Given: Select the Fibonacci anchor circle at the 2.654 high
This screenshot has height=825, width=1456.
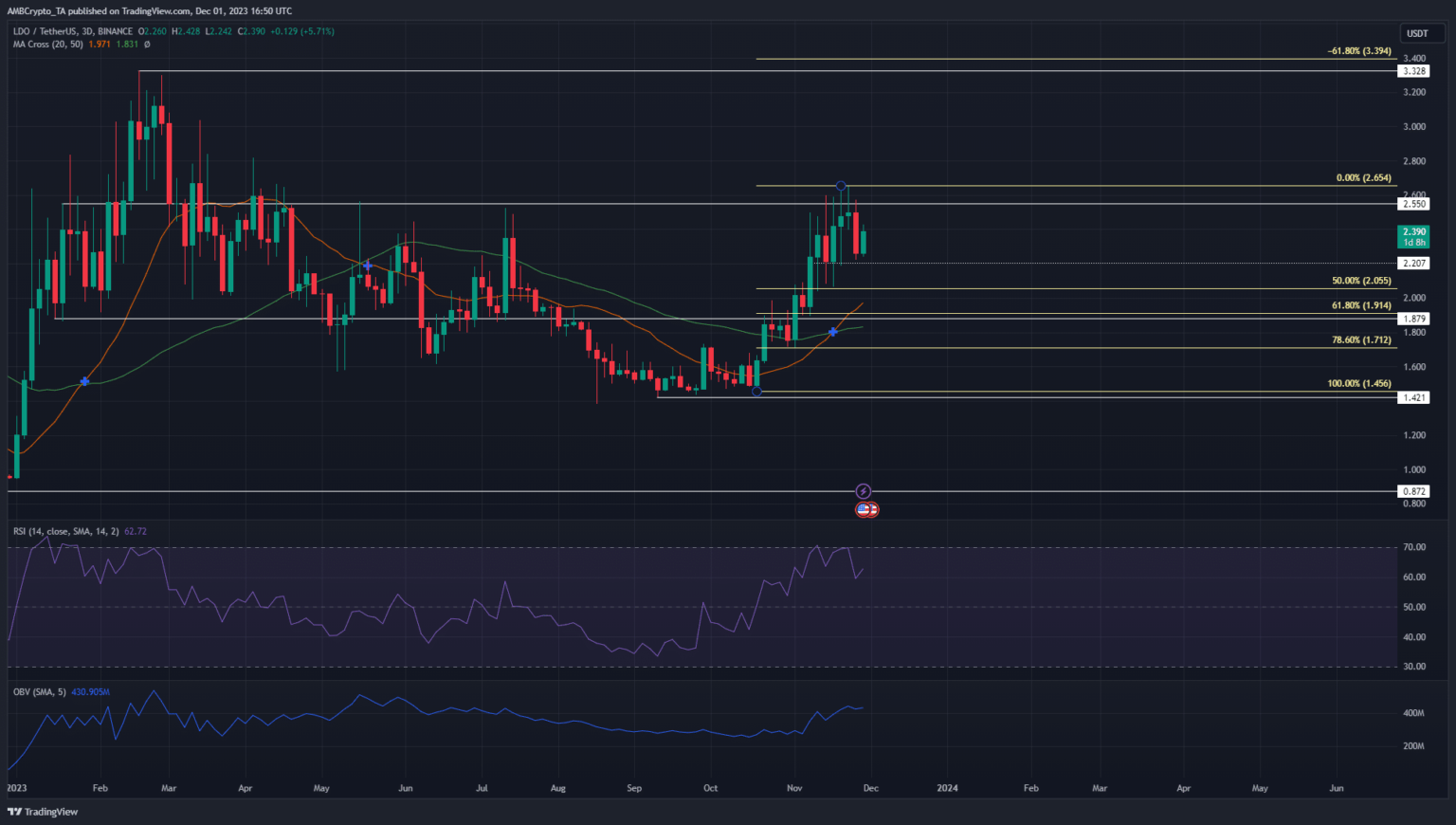Looking at the screenshot, I should point(841,186).
